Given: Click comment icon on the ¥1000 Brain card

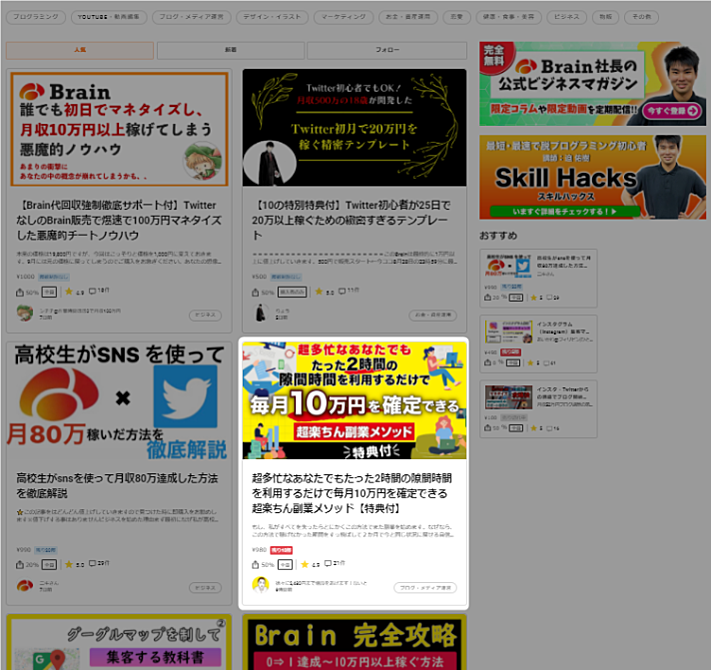Looking at the screenshot, I should [93, 291].
